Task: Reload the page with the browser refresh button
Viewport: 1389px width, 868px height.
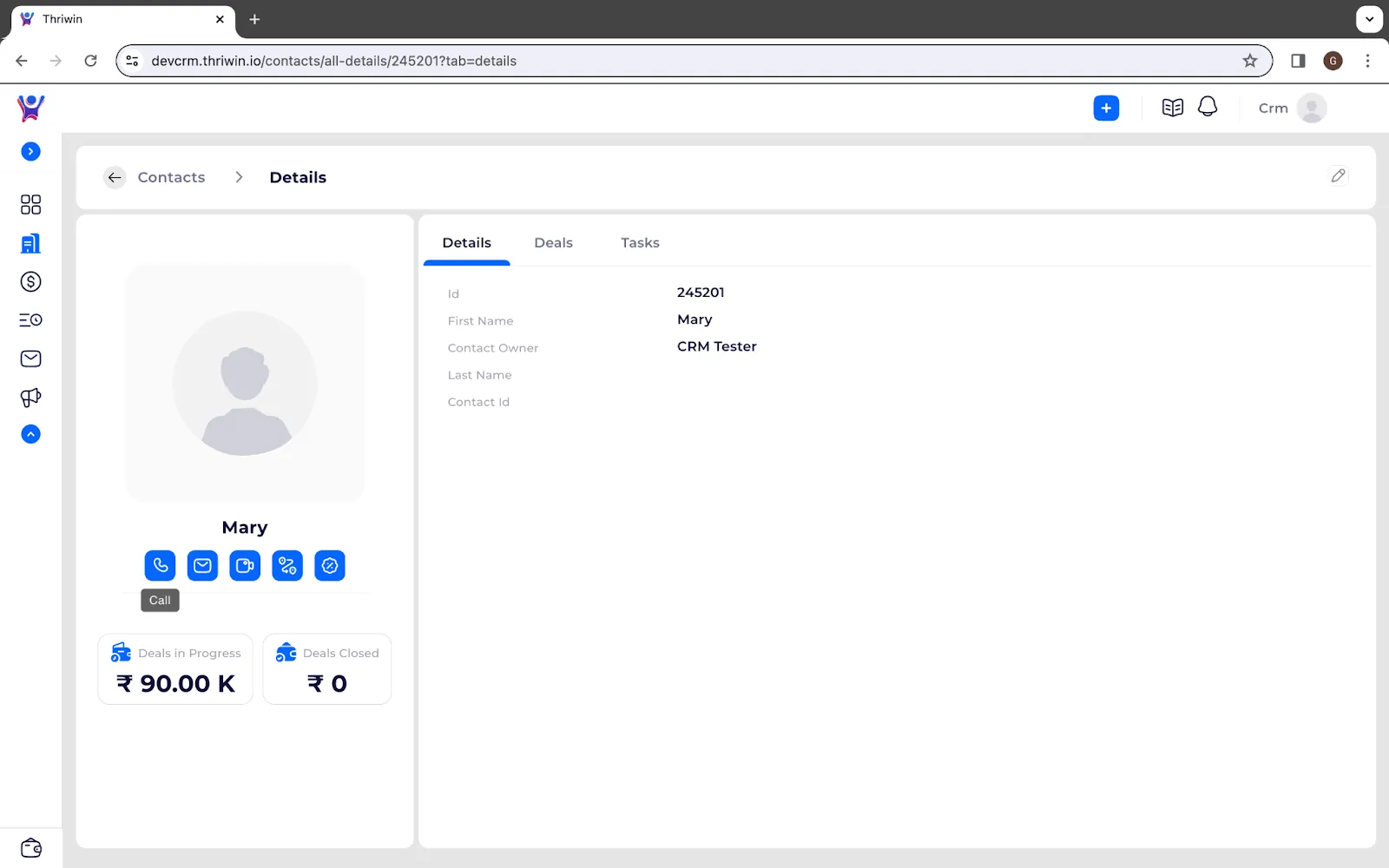Action: pos(90,61)
